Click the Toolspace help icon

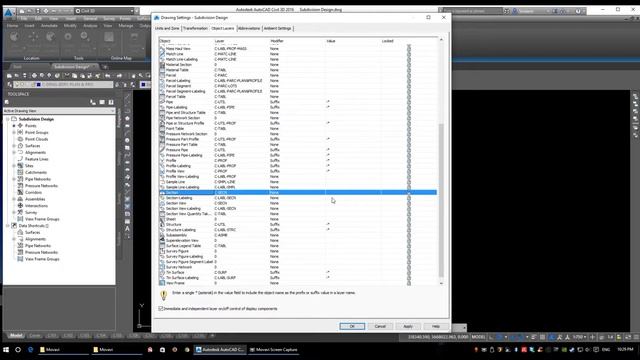point(111,102)
